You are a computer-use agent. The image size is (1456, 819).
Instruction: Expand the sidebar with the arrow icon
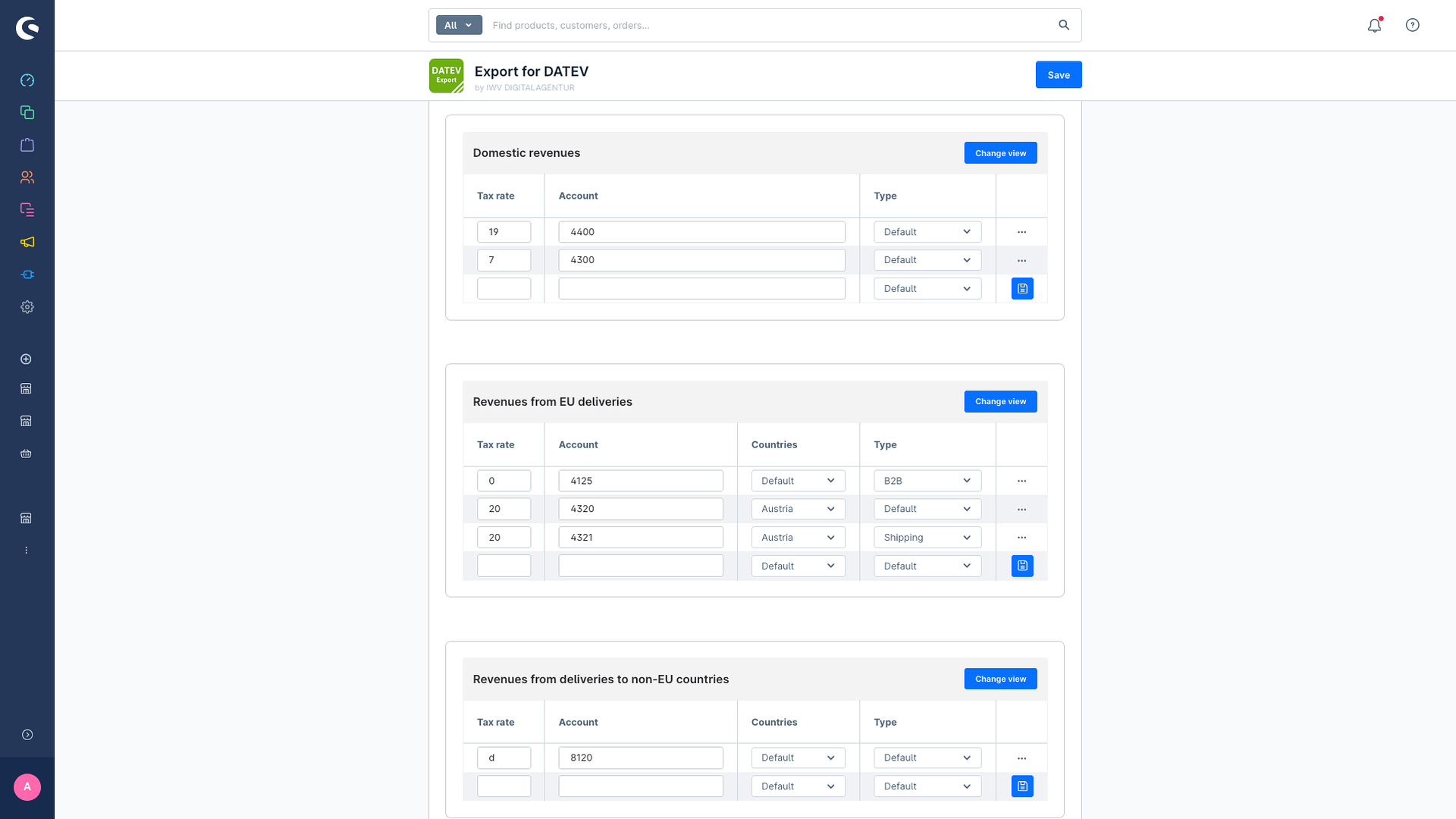(27, 735)
